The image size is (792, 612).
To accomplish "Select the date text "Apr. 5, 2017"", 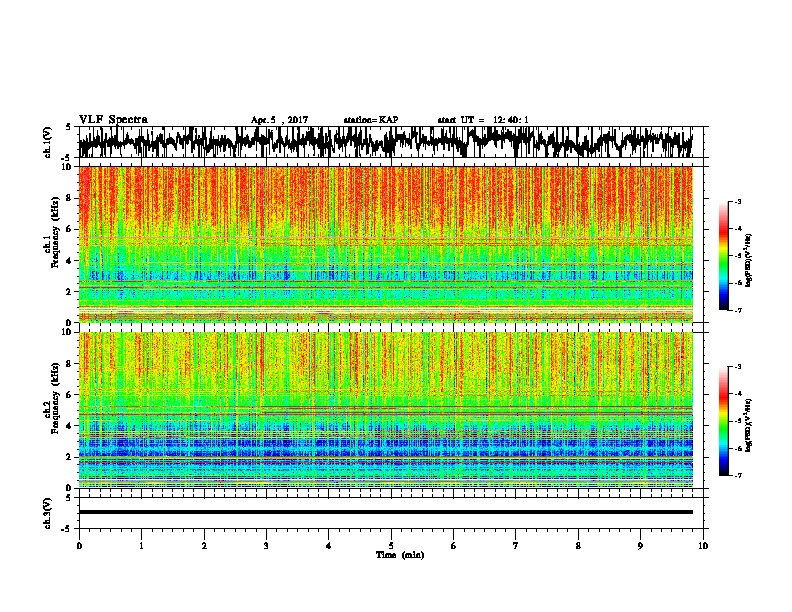I will point(279,120).
